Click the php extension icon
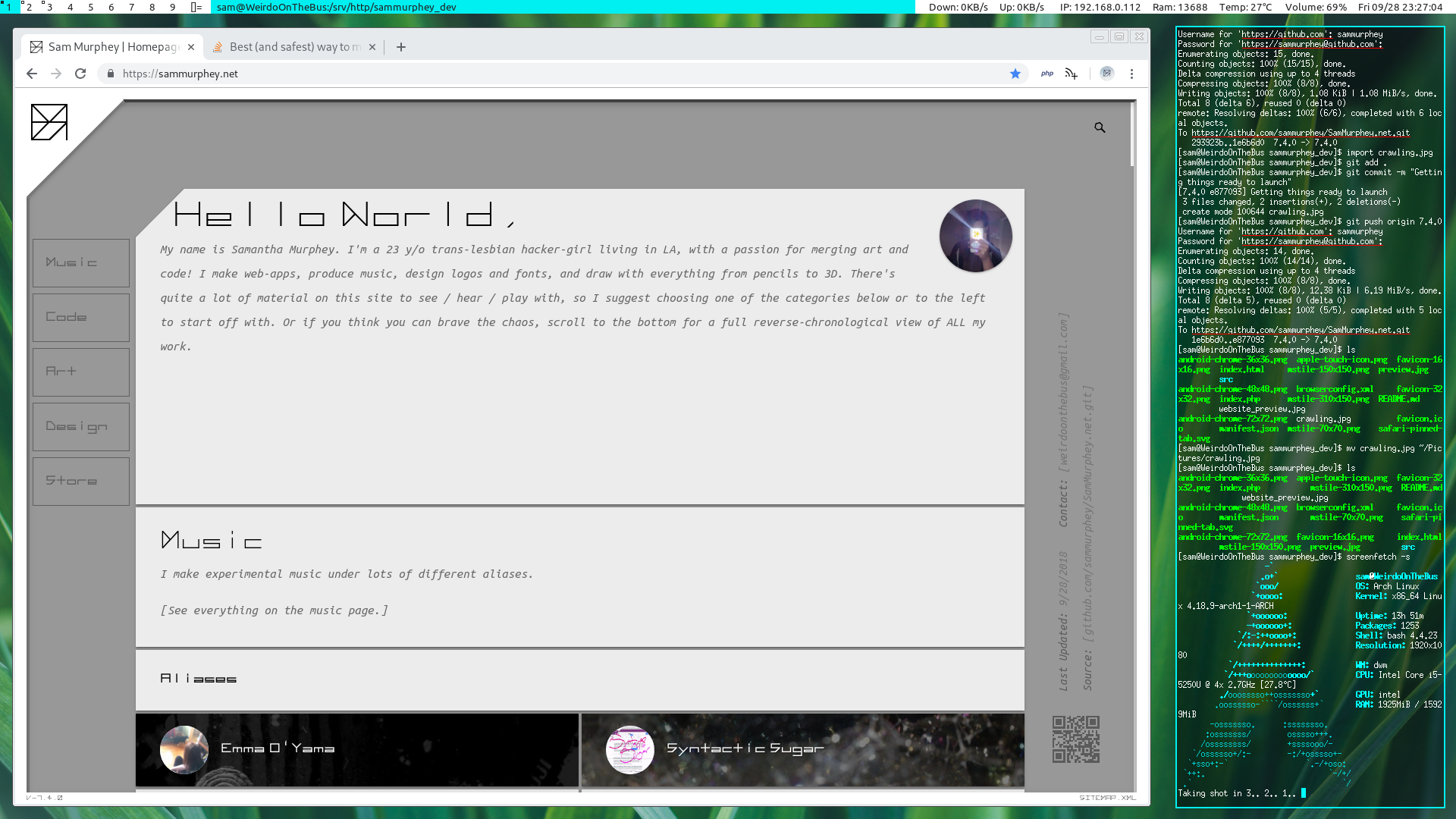 1047,74
